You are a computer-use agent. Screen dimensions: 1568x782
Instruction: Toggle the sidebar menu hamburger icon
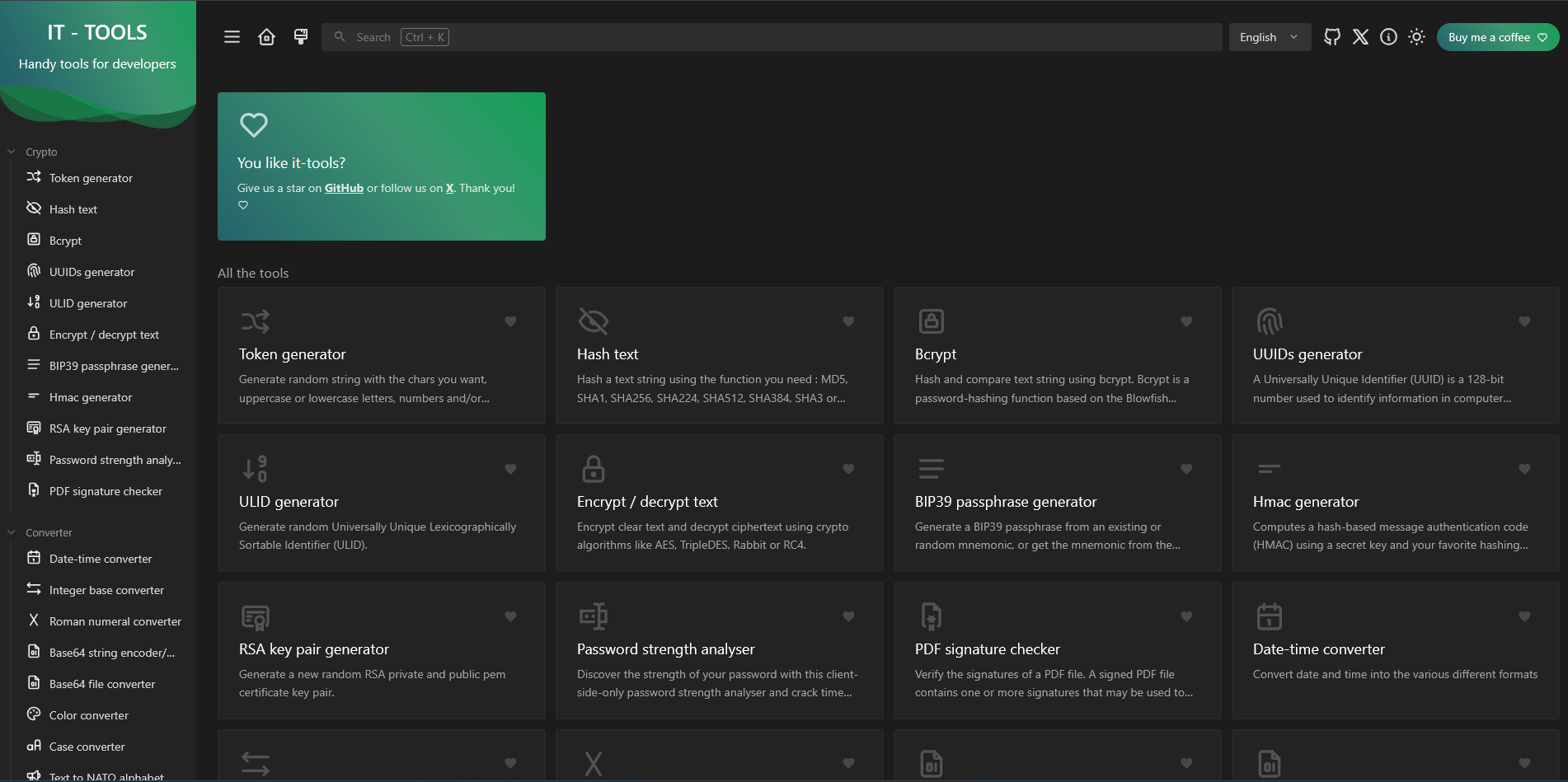[x=232, y=37]
